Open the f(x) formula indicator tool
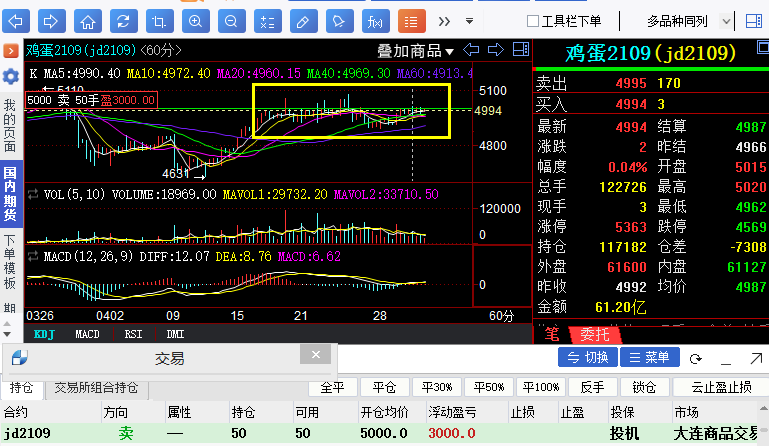Viewport: 769px width, 446px height. (x=375, y=21)
